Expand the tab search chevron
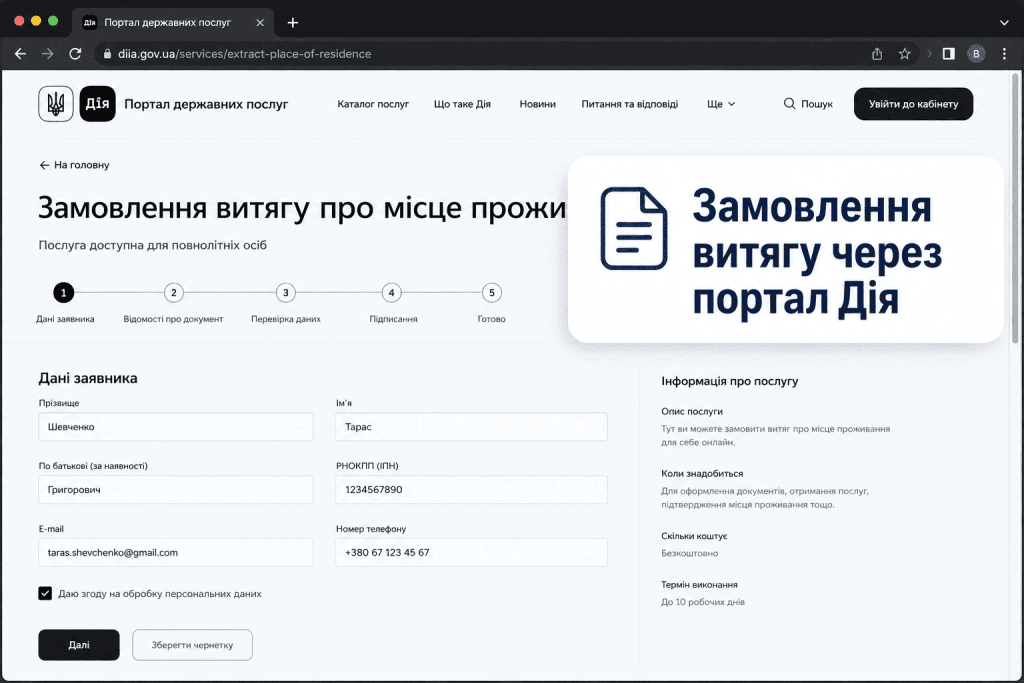1024x683 pixels. (x=1004, y=23)
